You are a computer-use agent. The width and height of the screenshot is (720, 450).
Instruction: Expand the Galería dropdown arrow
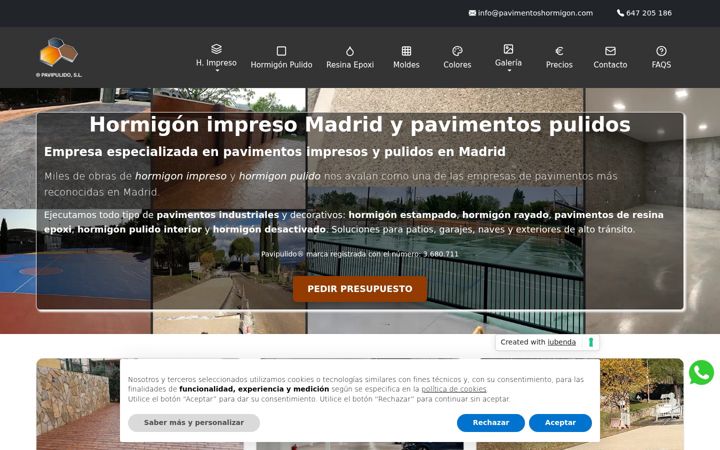[x=509, y=71]
